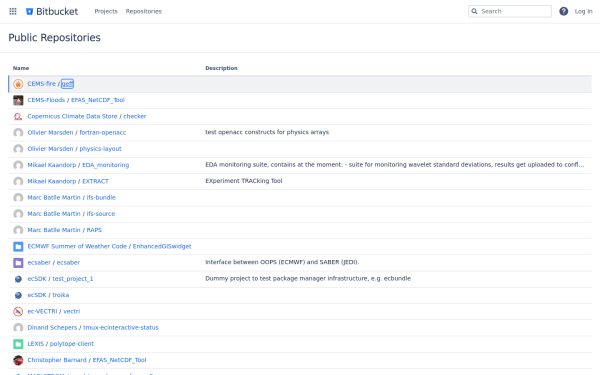600x375 pixels.
Task: Open the polytope-client repository
Action: tap(72, 344)
